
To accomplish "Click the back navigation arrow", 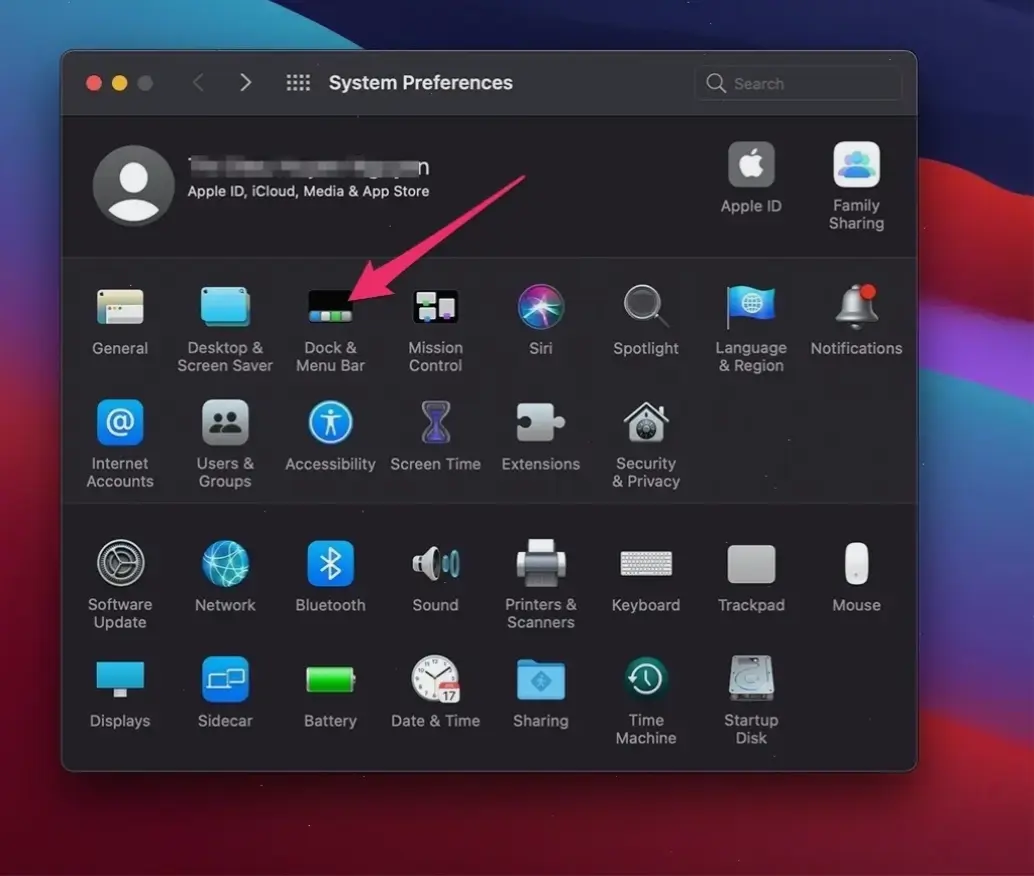I will coord(198,82).
